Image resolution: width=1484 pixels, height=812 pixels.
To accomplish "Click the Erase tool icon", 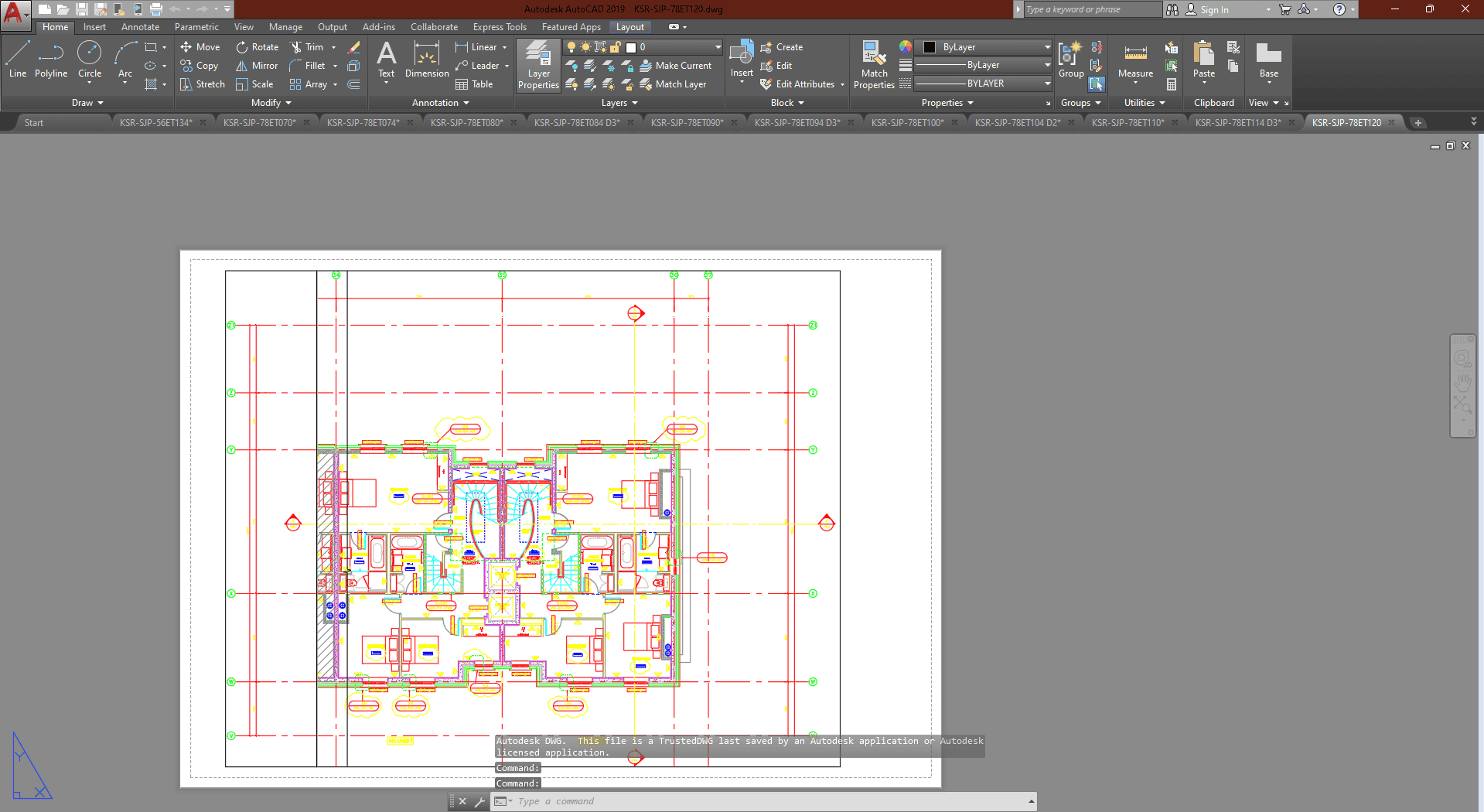I will click(354, 47).
